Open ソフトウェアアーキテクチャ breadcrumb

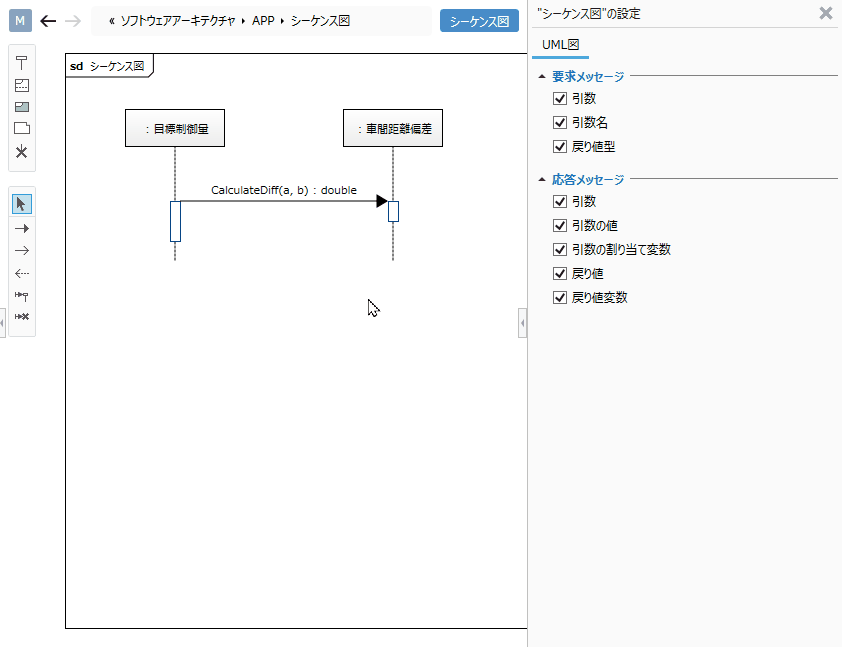178,21
